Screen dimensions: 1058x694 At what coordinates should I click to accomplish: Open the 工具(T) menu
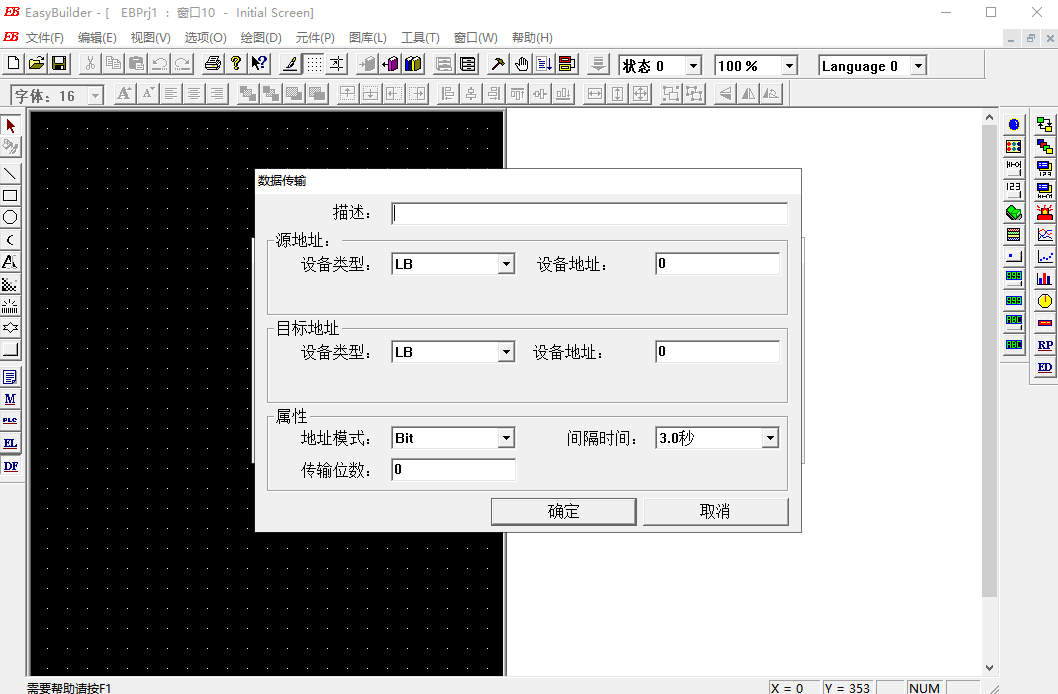(x=420, y=38)
